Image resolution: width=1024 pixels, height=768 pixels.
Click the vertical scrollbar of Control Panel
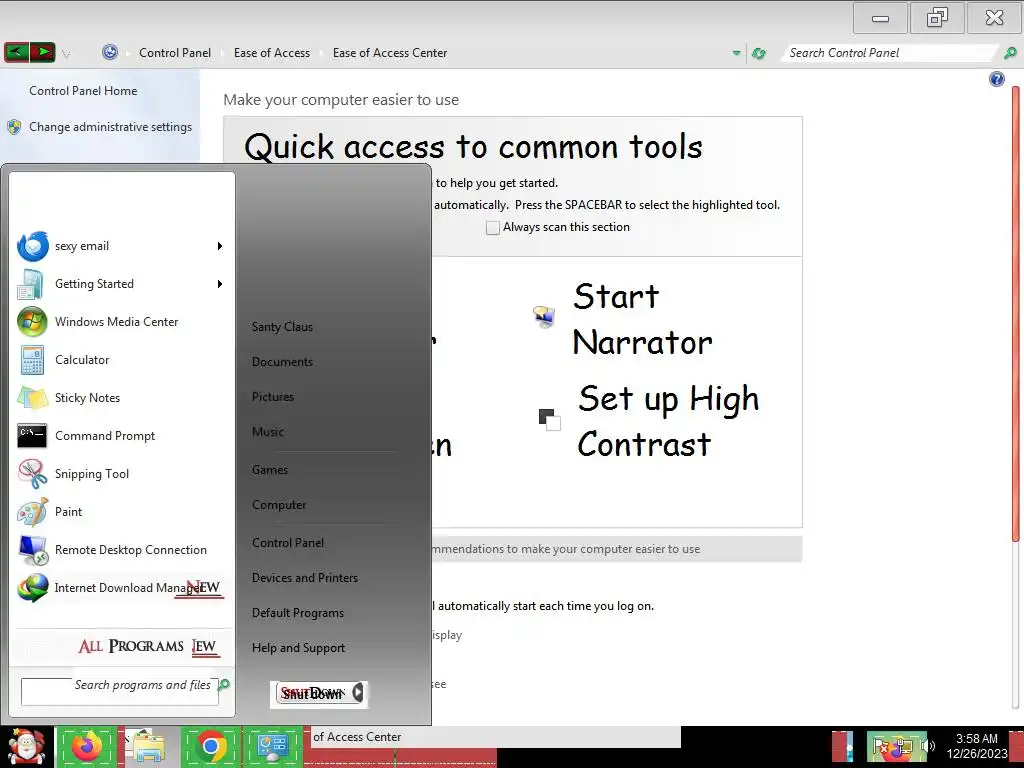[x=1016, y=313]
